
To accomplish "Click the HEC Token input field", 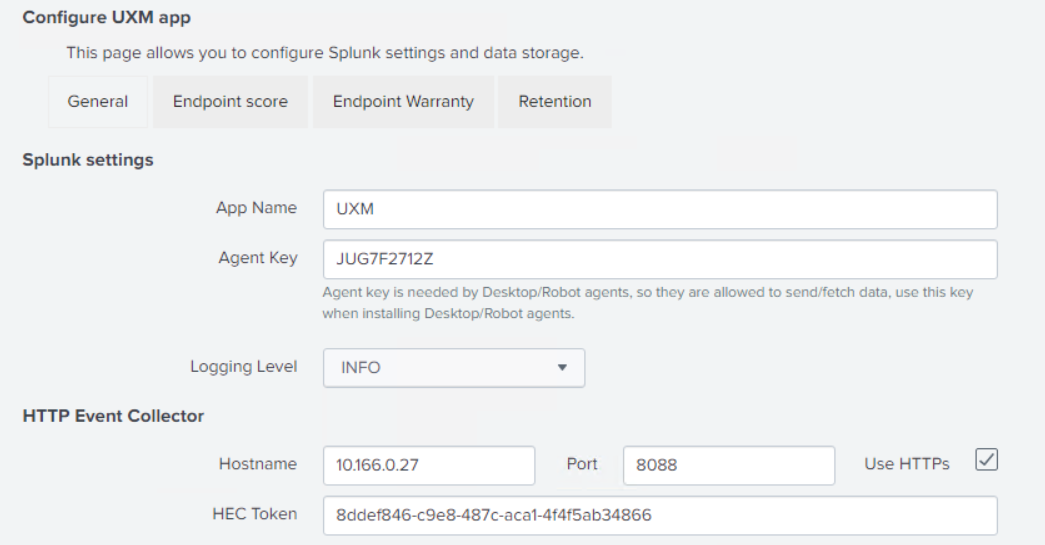I will 660,516.
